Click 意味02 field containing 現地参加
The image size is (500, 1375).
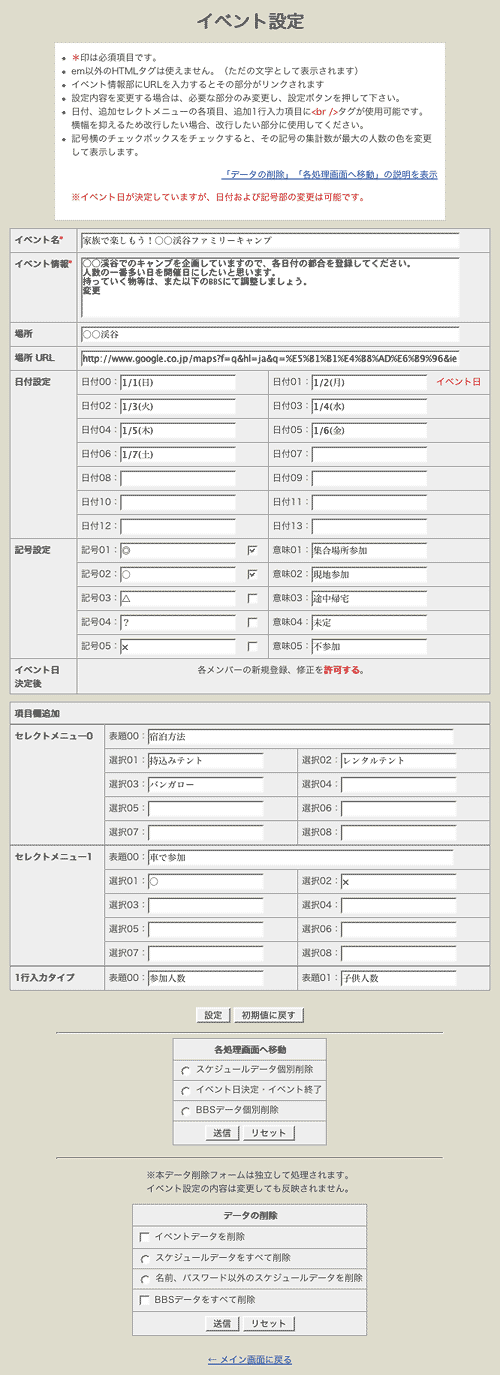tap(369, 574)
